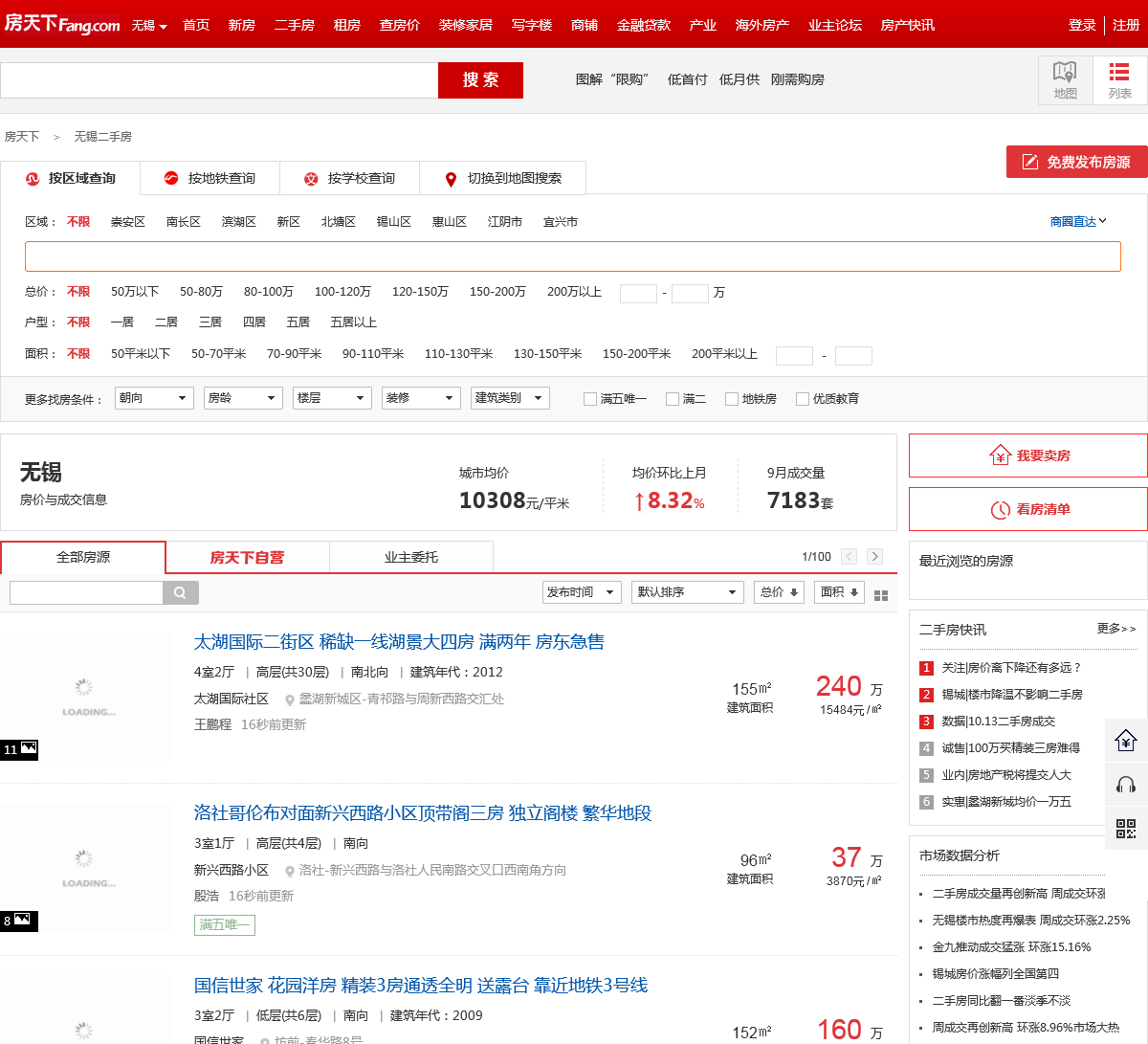1148x1044 pixels.
Task: Open listing 太湖国际二街区 稀缺一线湖景大四房
Action: click(399, 642)
